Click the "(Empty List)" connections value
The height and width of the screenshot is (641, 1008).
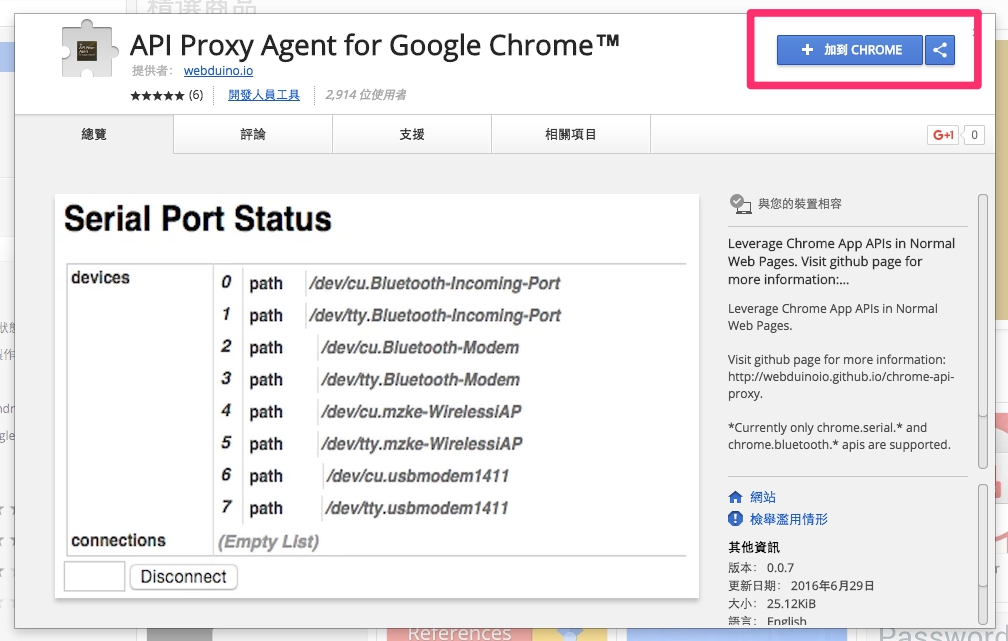coord(269,542)
